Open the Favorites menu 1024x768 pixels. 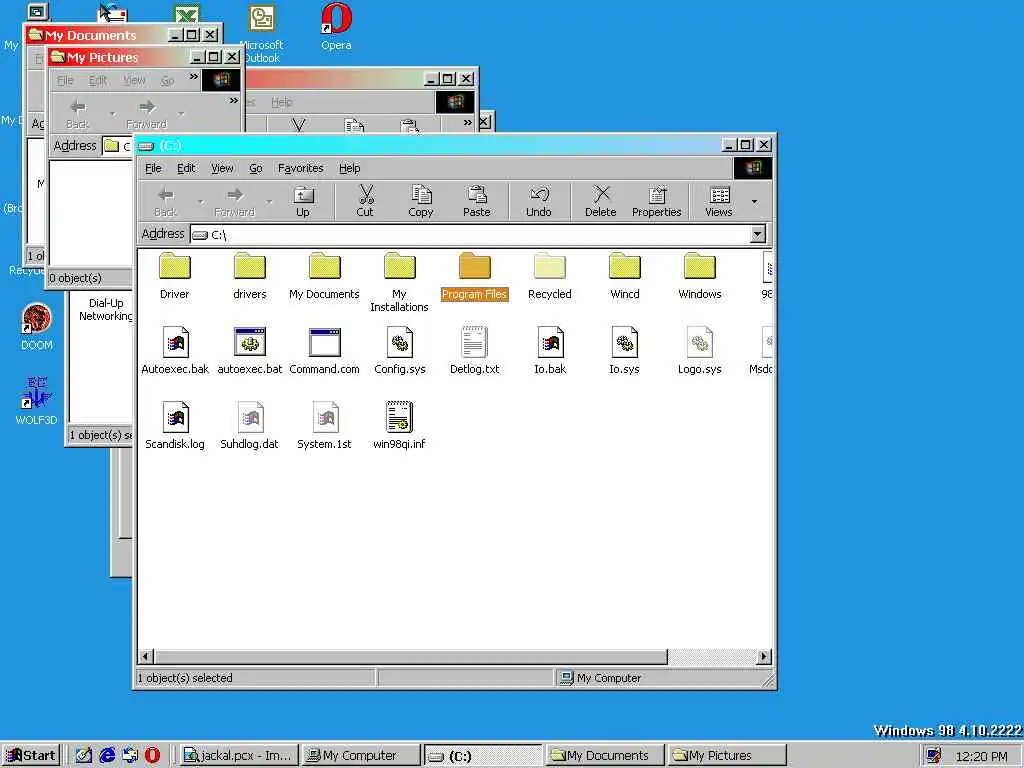(300, 168)
